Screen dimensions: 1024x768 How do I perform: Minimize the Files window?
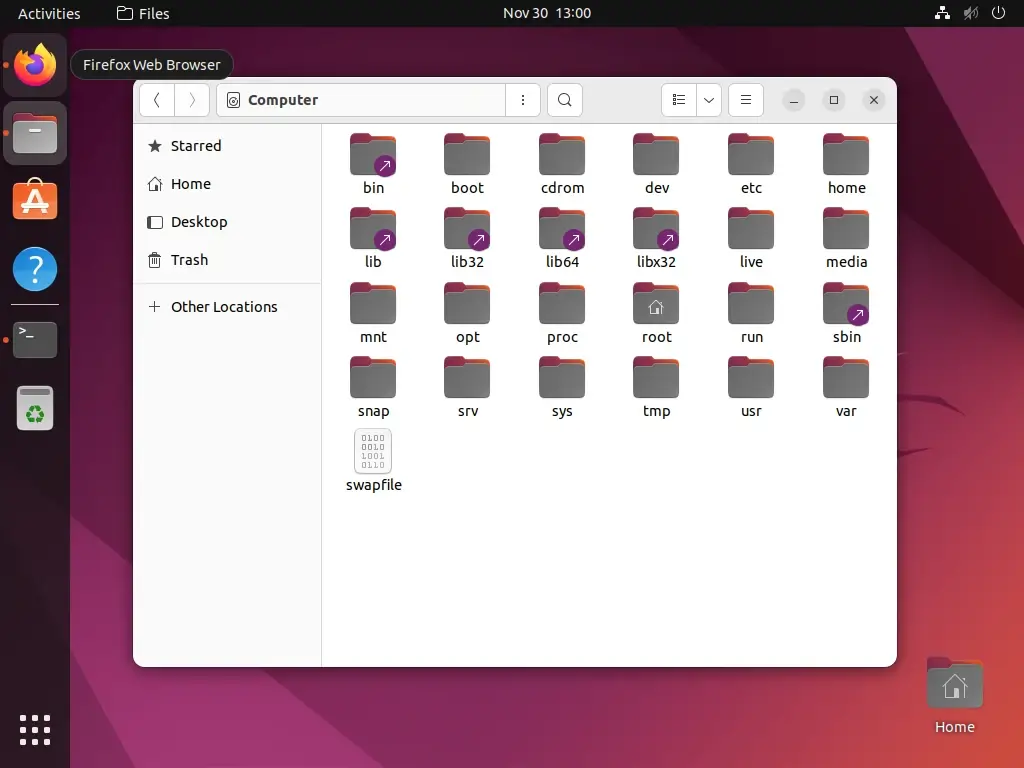click(793, 100)
